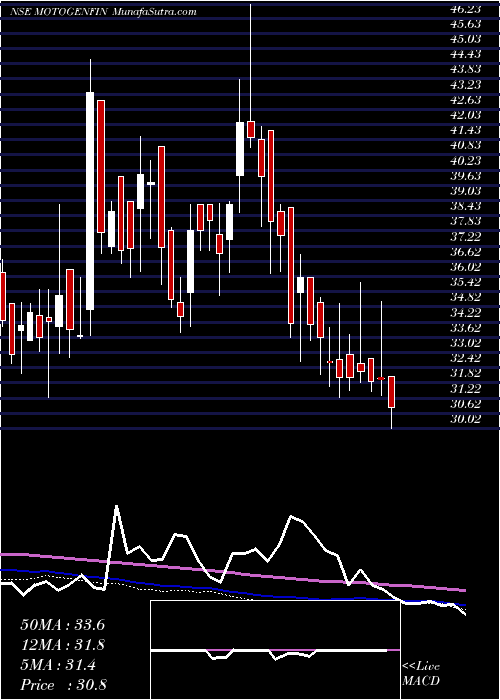The height and width of the screenshot is (700, 500).
Task: Click the 42.03 price axis label
Action: pyautogui.click(x=465, y=115)
